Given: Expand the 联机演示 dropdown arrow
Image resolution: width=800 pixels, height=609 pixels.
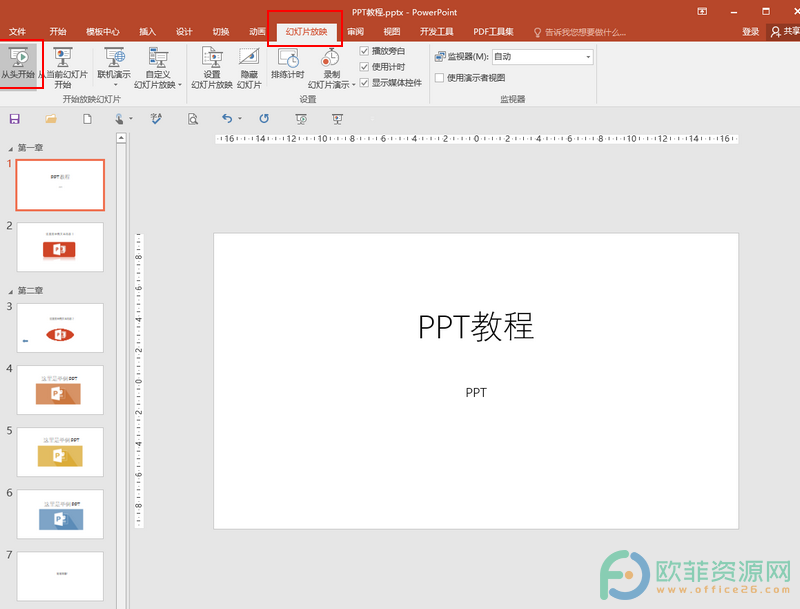Looking at the screenshot, I should tap(115, 85).
